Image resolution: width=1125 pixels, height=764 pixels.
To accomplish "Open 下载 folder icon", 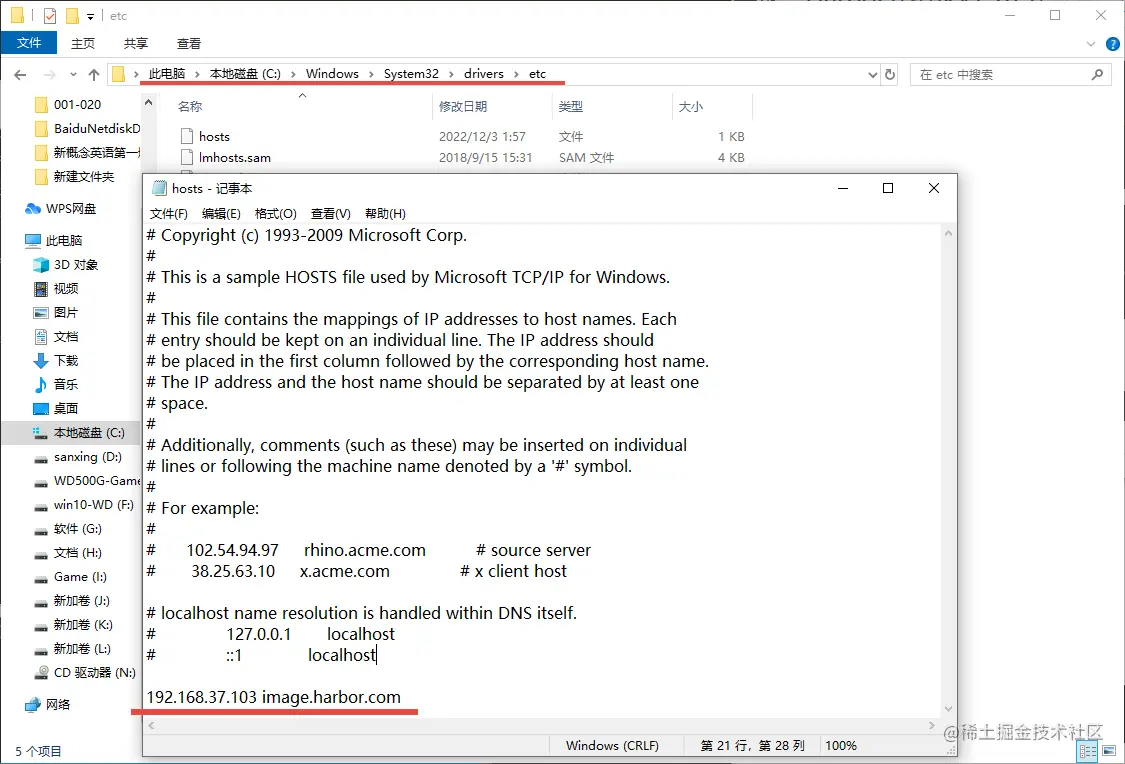I will click(41, 361).
